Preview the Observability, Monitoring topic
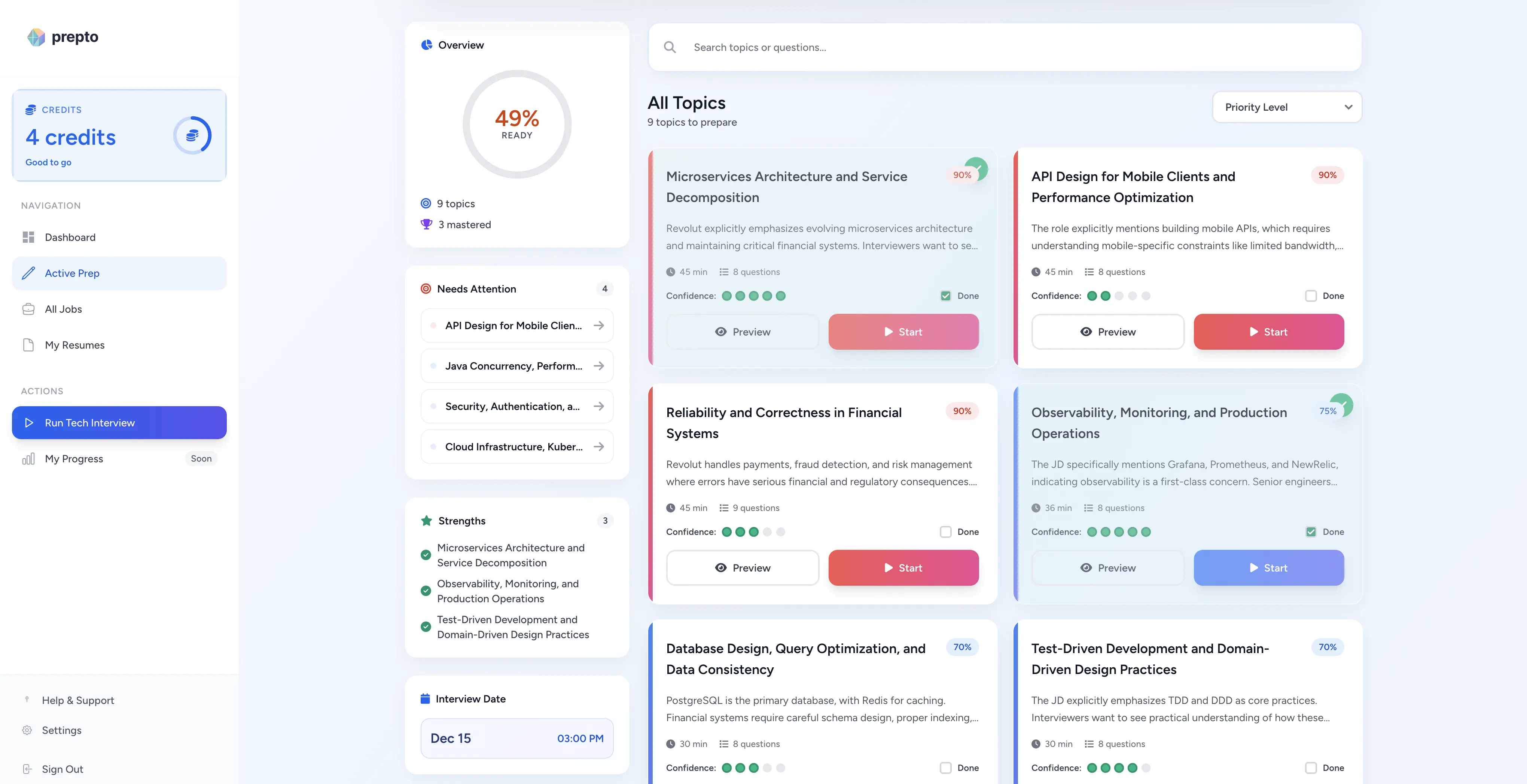 coord(1107,567)
